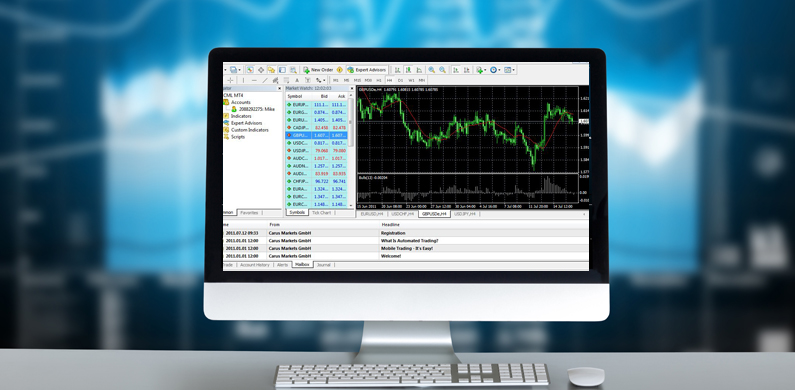Switch to the Alerts terminal tab
Screen dimensions: 795x390
(282, 265)
